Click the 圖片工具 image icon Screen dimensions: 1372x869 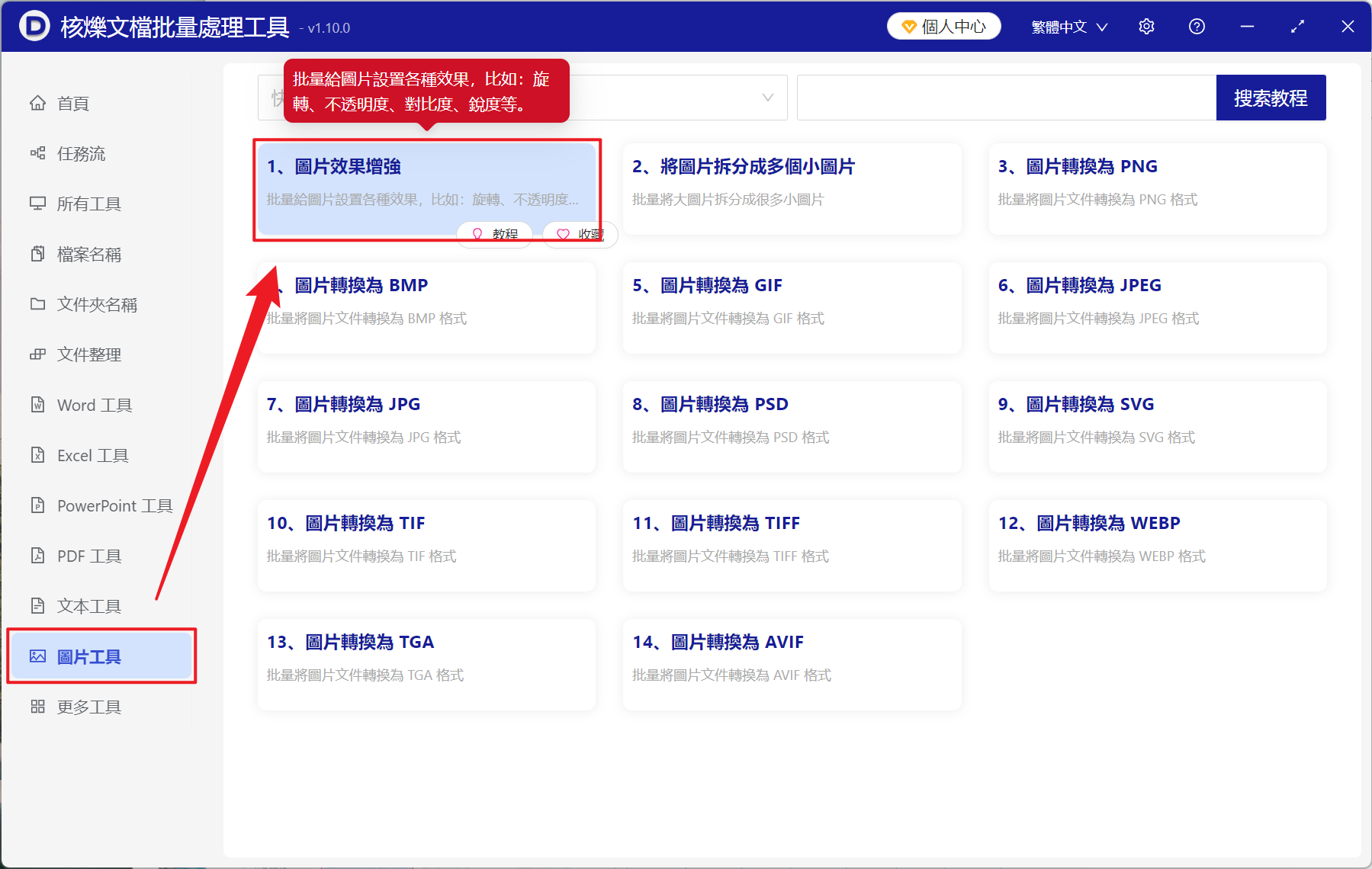[x=38, y=656]
